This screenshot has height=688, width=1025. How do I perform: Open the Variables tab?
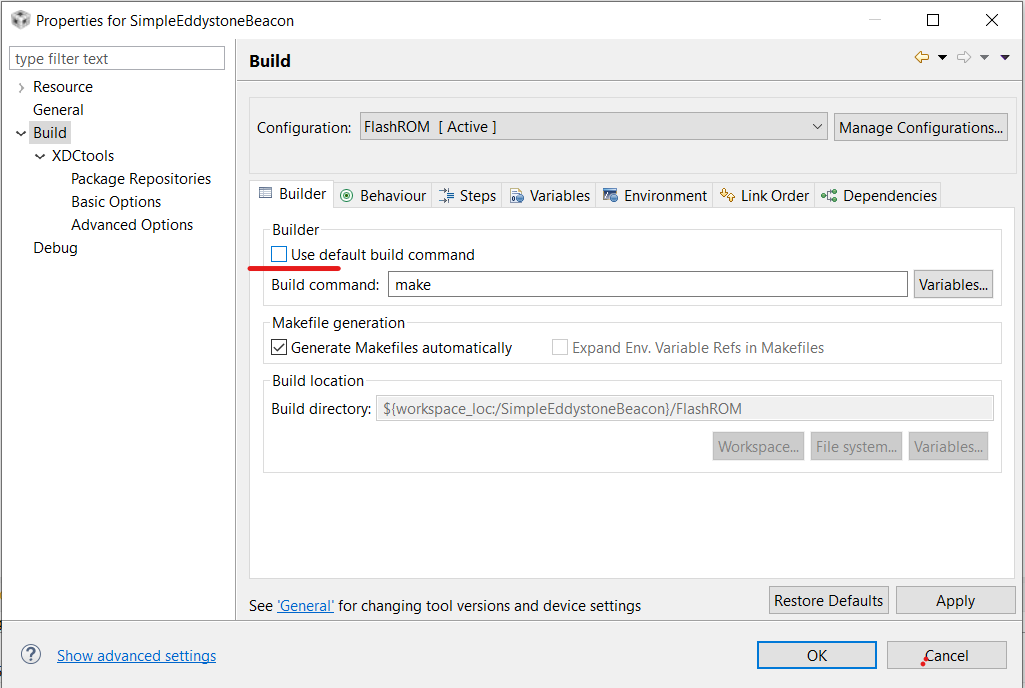[549, 196]
